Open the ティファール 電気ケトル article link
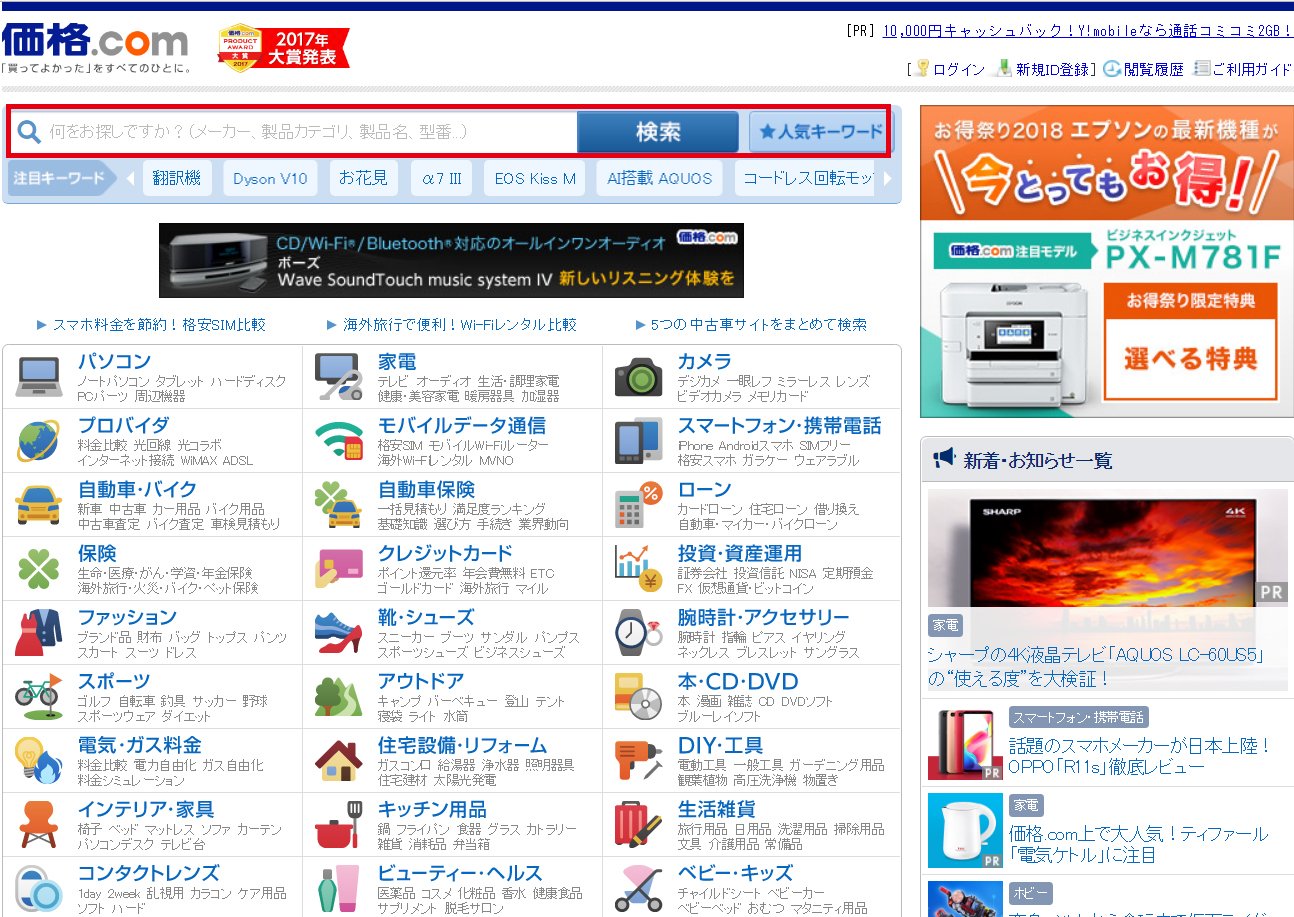Screen dimensions: 1294x917 pyautogui.click(x=1138, y=844)
